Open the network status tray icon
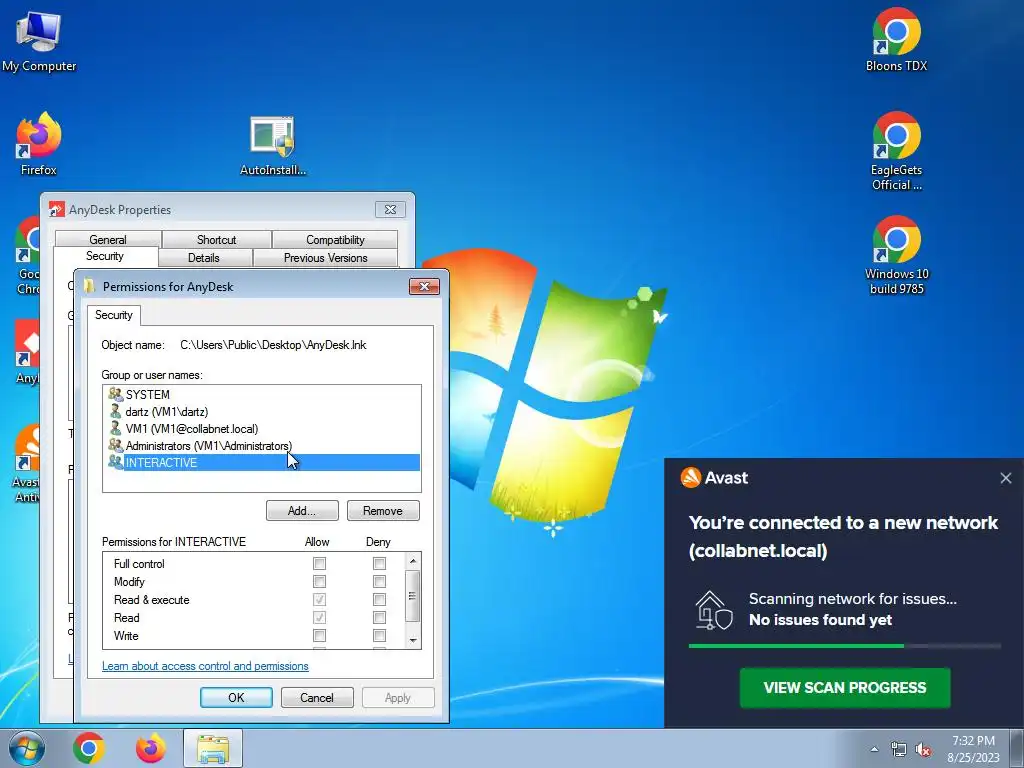 tap(899, 750)
